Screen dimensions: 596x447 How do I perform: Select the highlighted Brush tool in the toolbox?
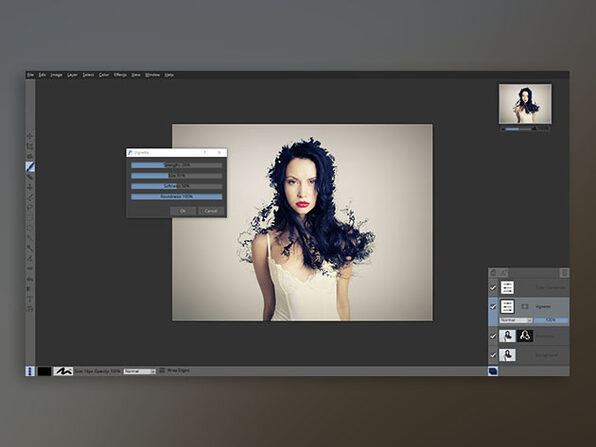pos(30,166)
